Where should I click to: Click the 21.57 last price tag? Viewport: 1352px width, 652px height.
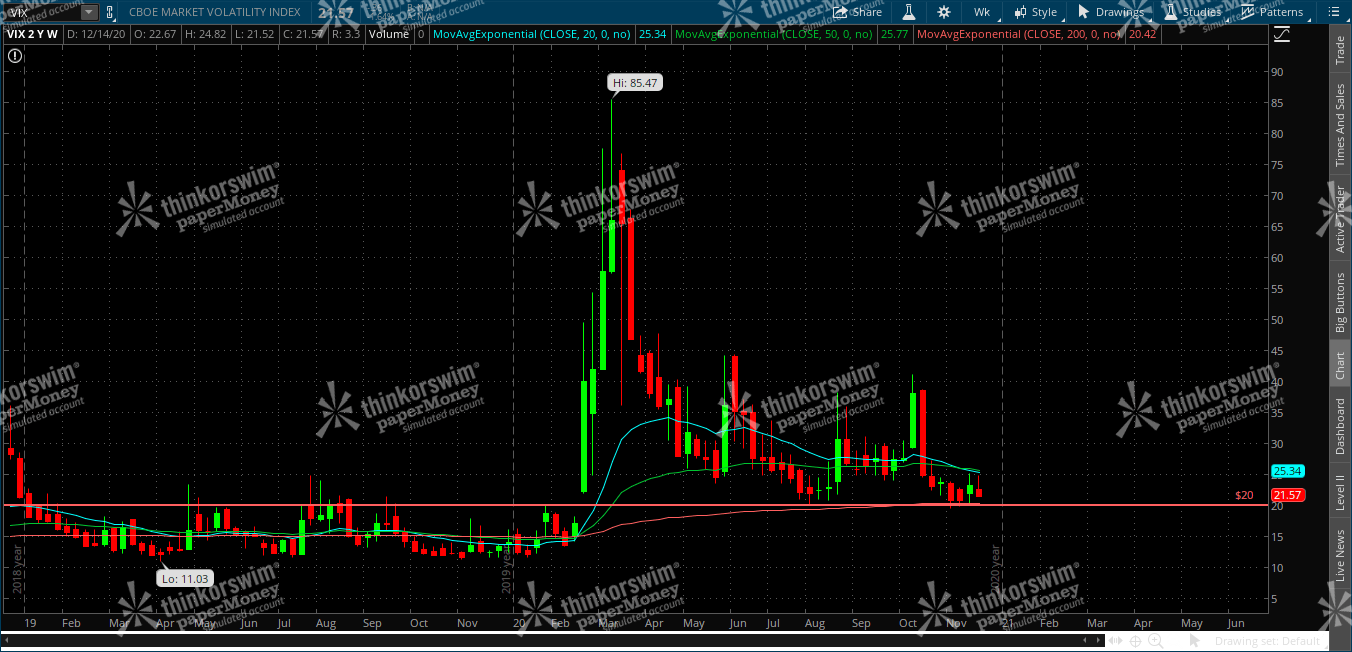click(x=1287, y=495)
